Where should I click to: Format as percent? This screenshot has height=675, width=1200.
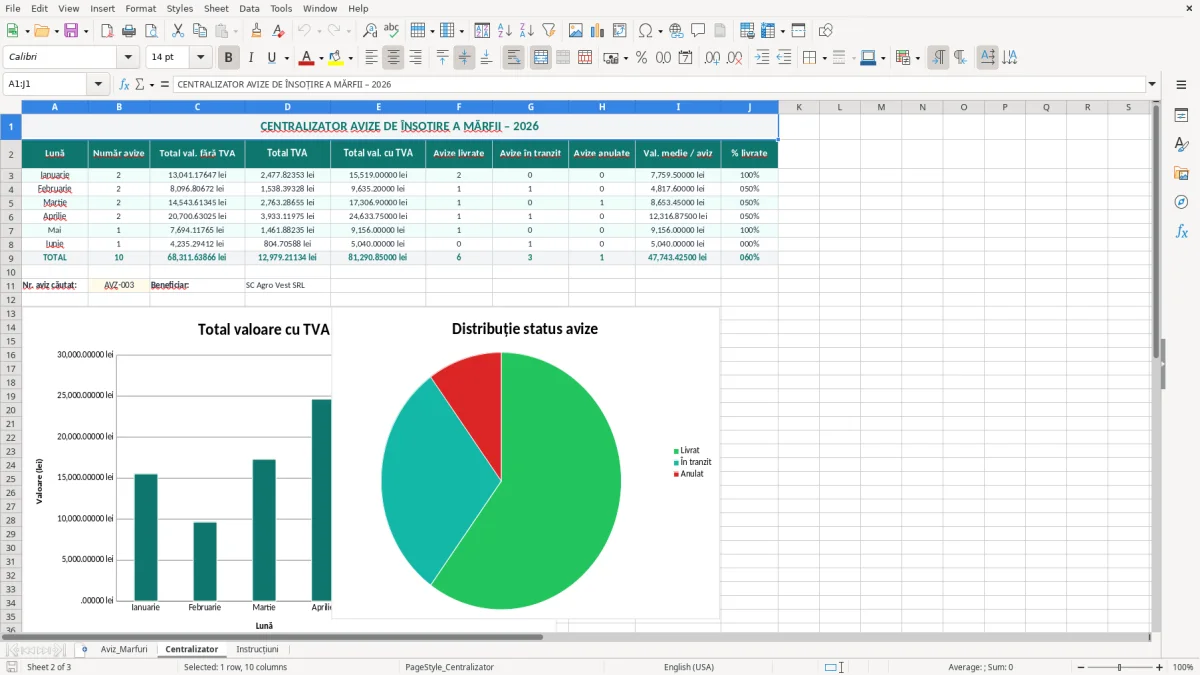[x=641, y=58]
